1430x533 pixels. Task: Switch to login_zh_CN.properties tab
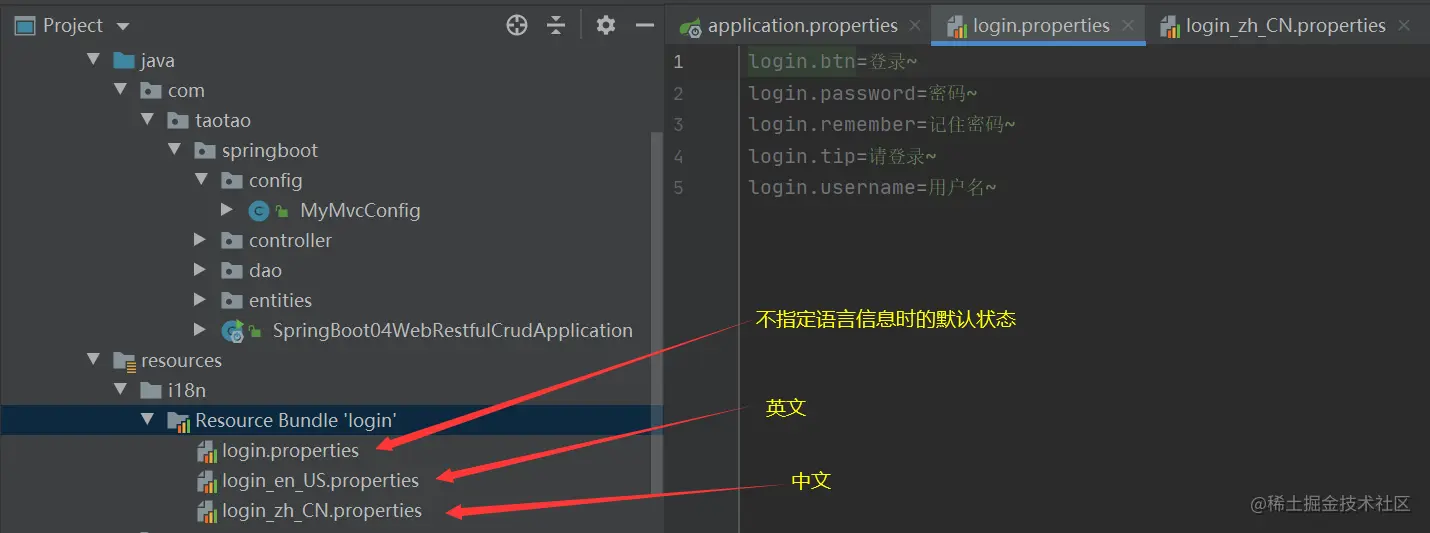point(1285,26)
